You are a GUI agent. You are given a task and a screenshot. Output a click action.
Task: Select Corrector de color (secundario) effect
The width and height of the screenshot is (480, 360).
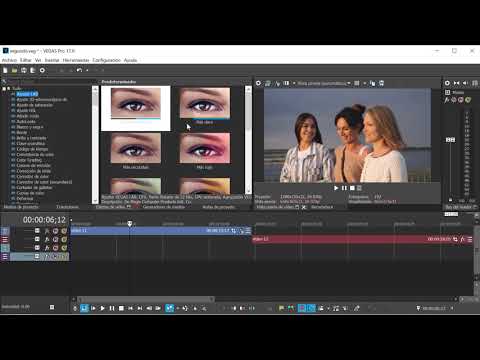(44, 182)
